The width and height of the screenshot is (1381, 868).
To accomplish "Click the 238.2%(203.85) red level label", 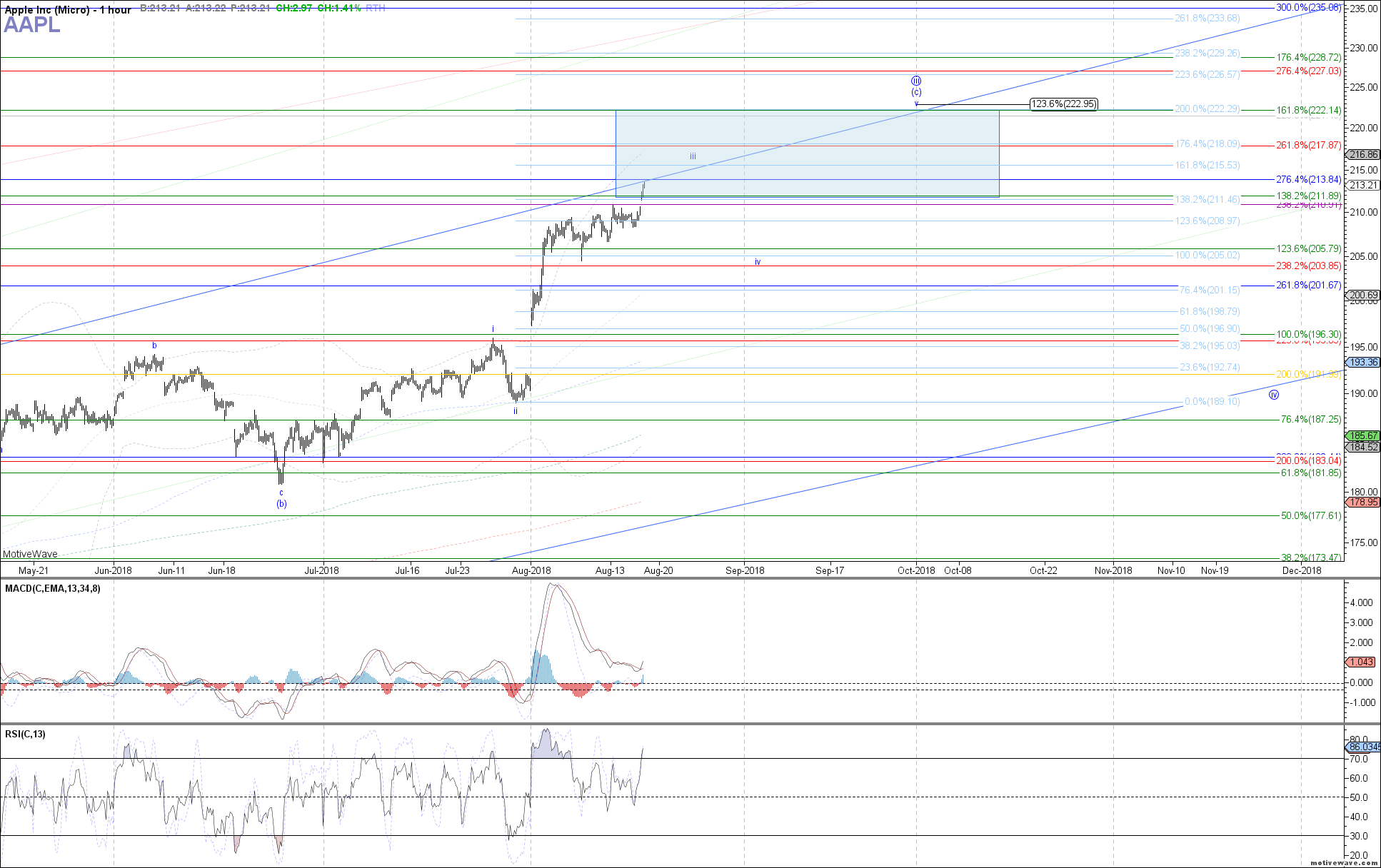I will pos(1309,266).
